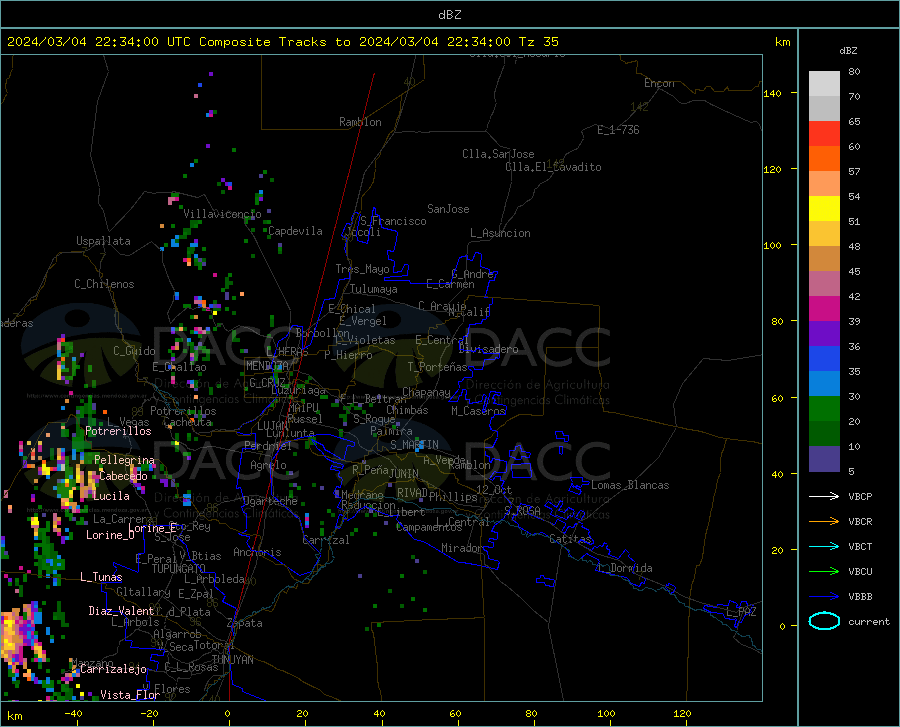Click the Tres_Mayo map label
The width and height of the screenshot is (900, 727).
(x=362, y=269)
